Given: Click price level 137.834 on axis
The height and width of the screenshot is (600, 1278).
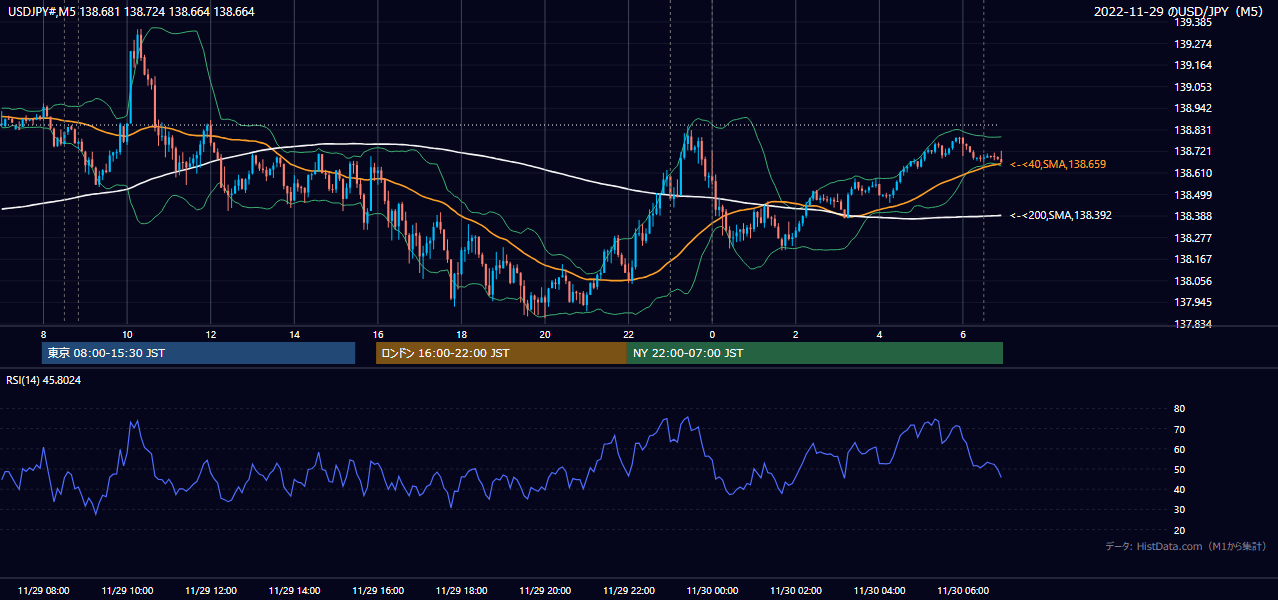Looking at the screenshot, I should click(x=1193, y=324).
